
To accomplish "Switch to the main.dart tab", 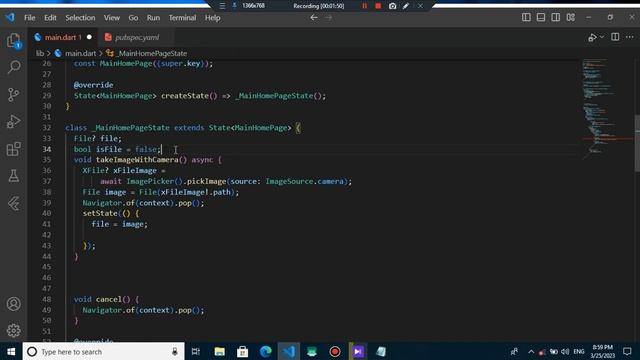I will [x=63, y=37].
